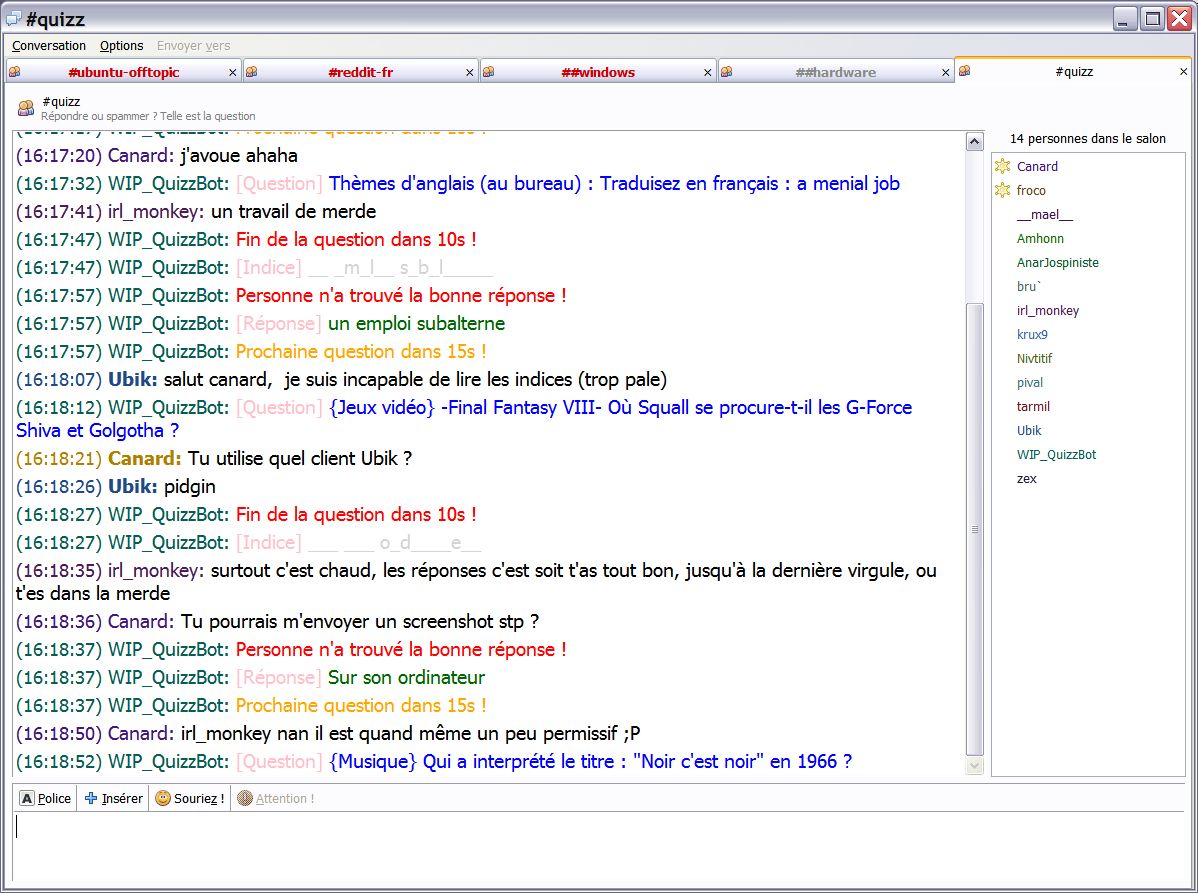Switch to the #ubuntu-offtopic tab
This screenshot has height=893, width=1198.
click(123, 73)
